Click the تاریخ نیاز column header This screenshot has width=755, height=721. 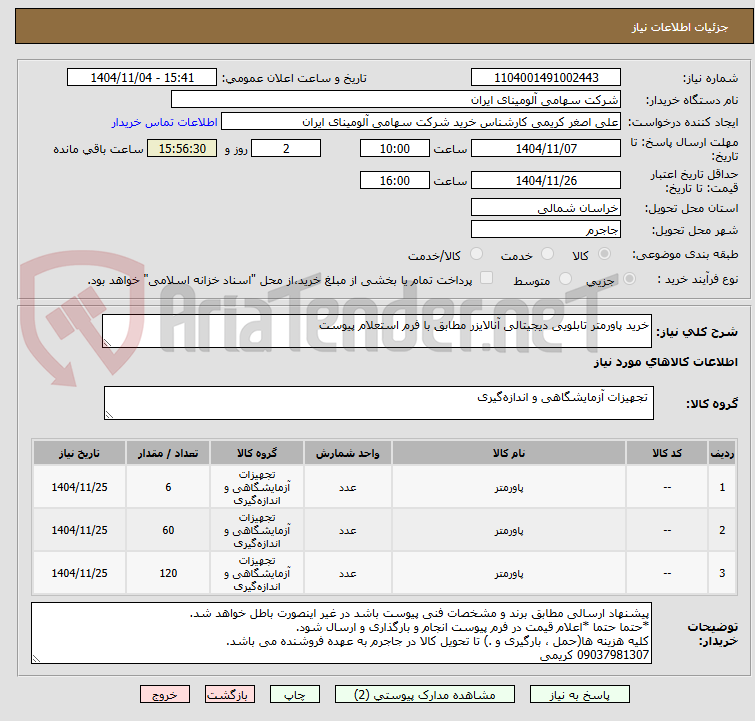[x=79, y=453]
